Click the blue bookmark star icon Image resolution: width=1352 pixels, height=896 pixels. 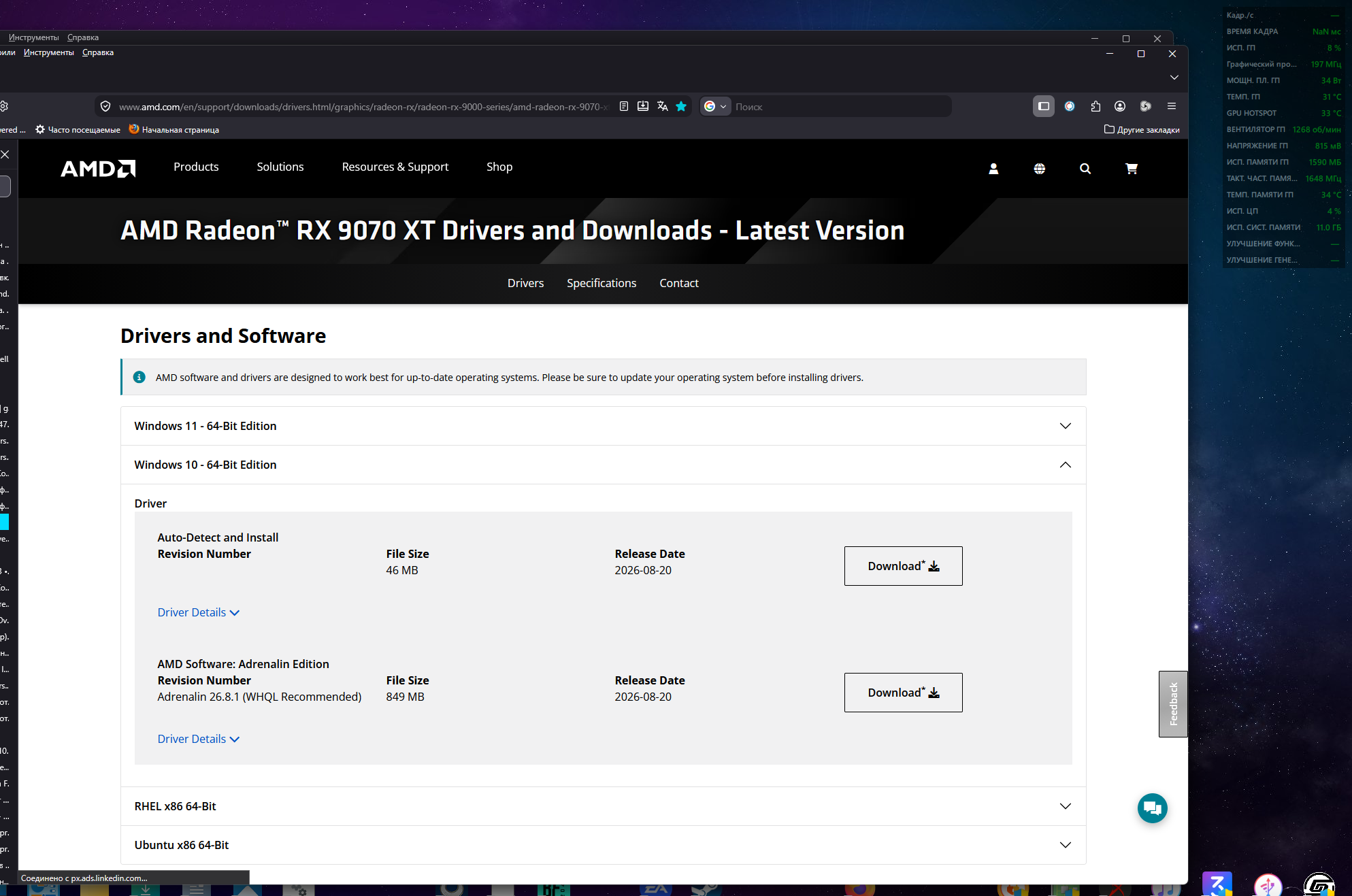pyautogui.click(x=681, y=106)
